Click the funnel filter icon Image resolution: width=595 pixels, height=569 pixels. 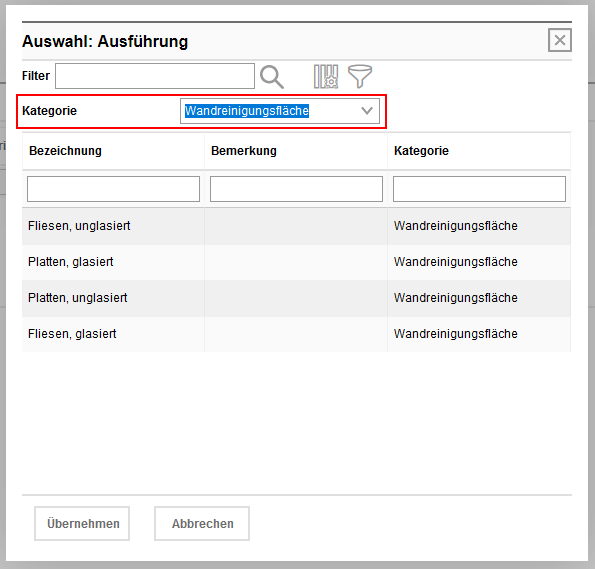click(360, 77)
